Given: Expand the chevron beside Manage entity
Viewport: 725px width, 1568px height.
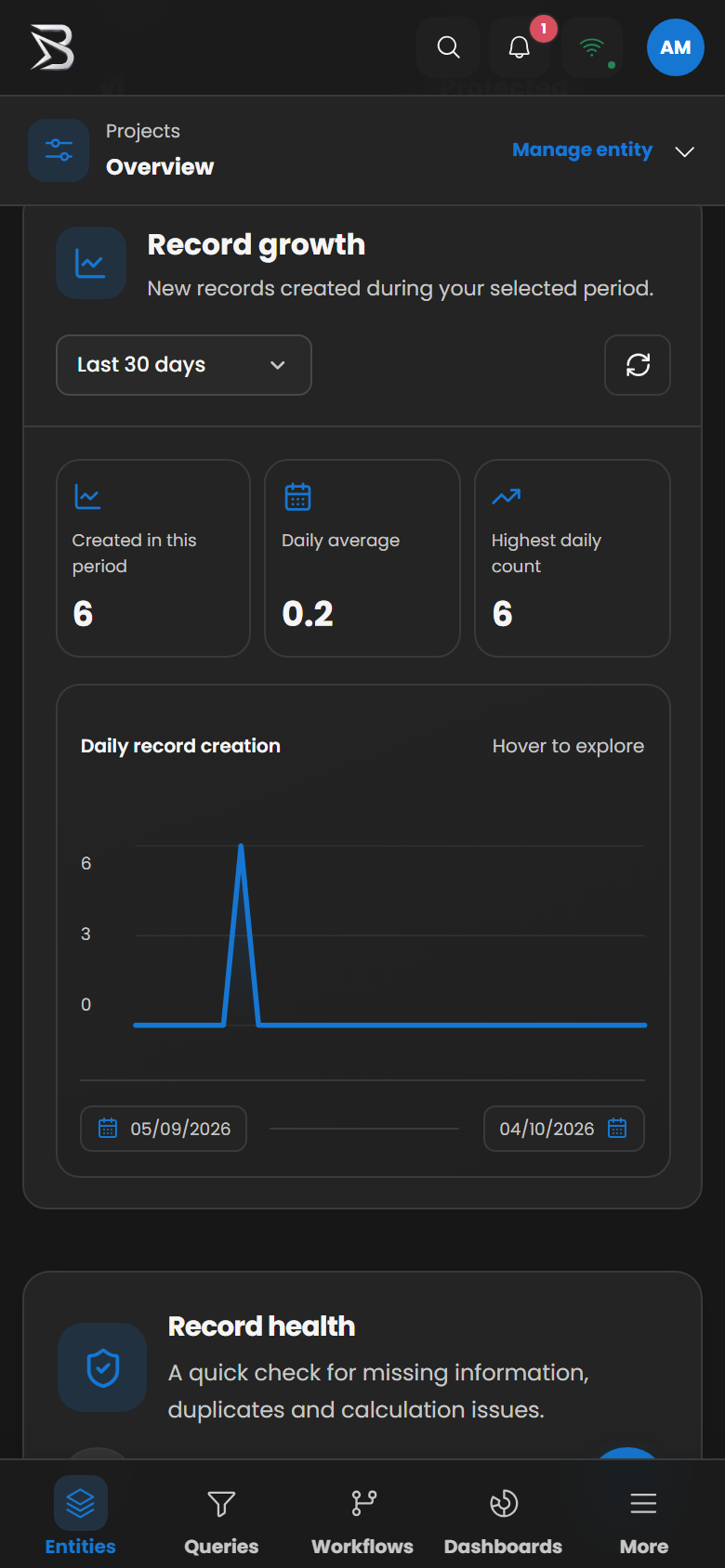Looking at the screenshot, I should [685, 151].
